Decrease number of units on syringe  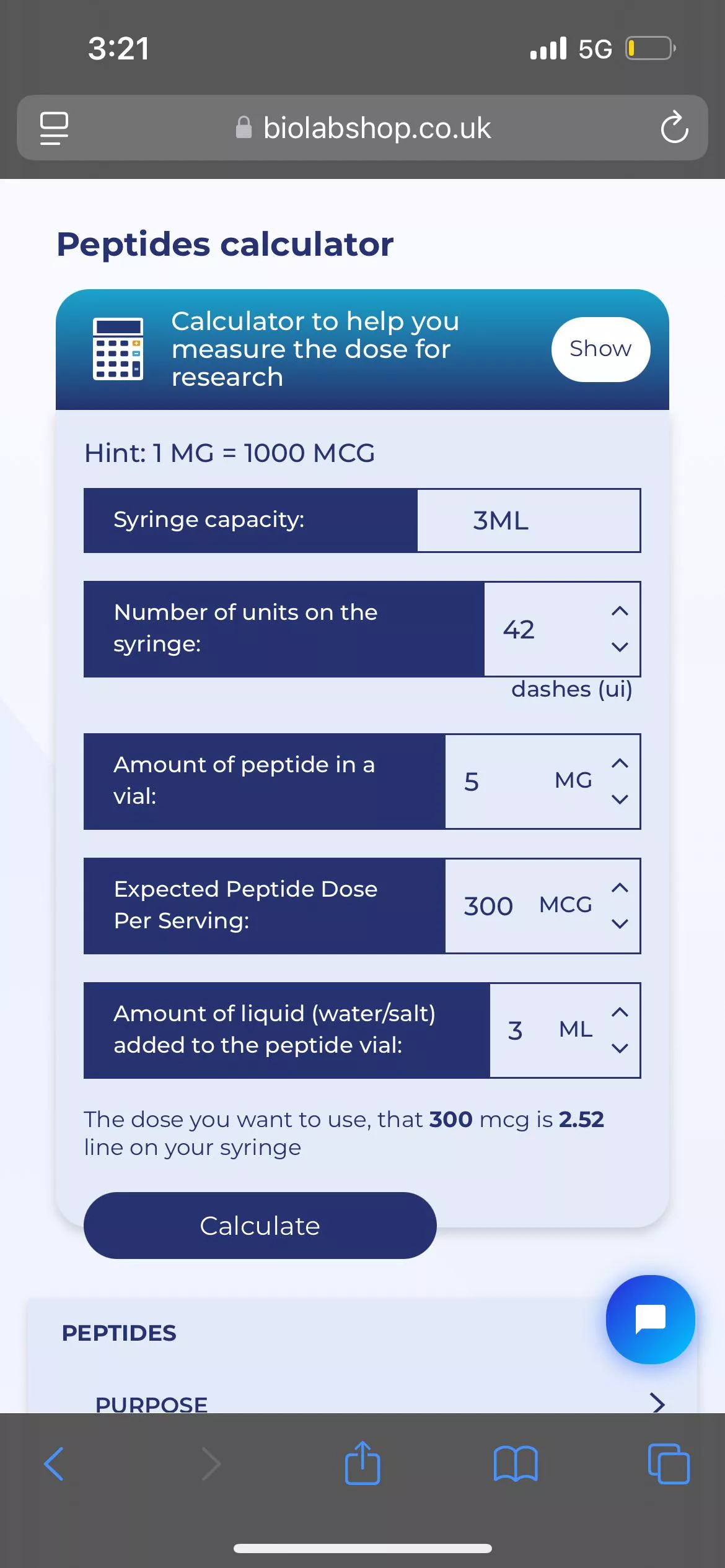point(620,647)
